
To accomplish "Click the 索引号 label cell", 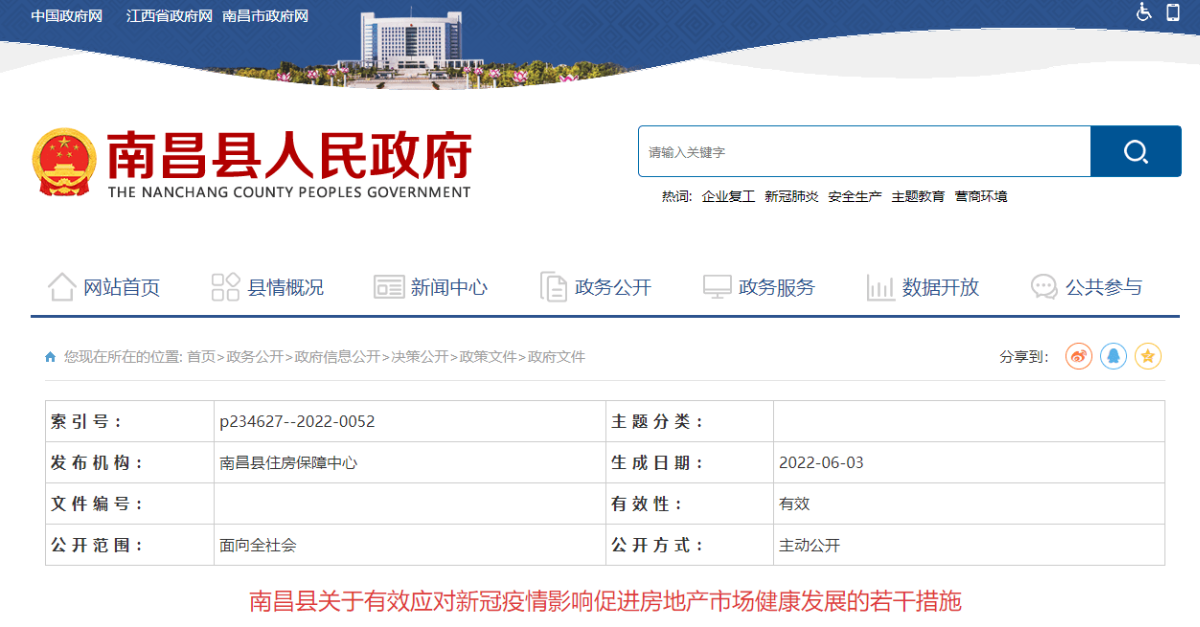I will (130, 422).
